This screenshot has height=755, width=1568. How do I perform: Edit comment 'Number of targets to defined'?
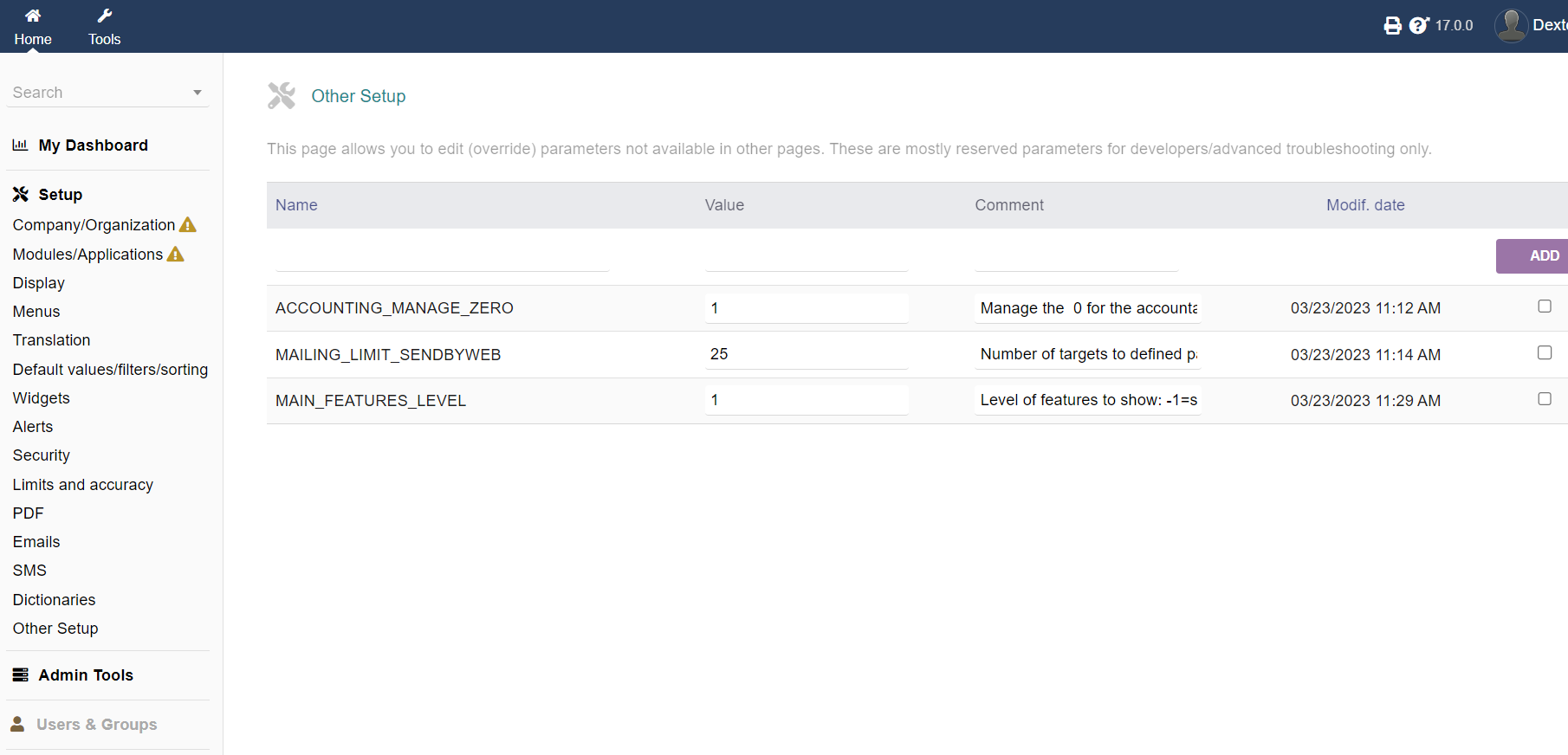click(1088, 354)
